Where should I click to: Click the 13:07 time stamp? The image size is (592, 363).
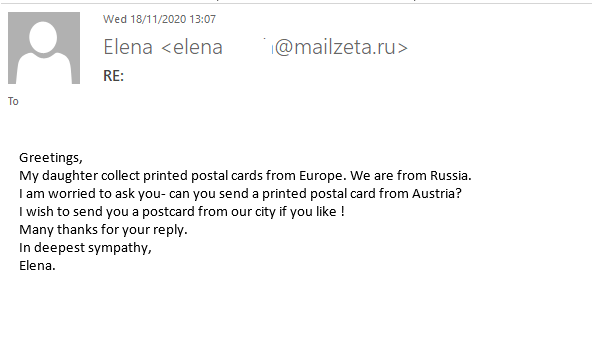[203, 19]
